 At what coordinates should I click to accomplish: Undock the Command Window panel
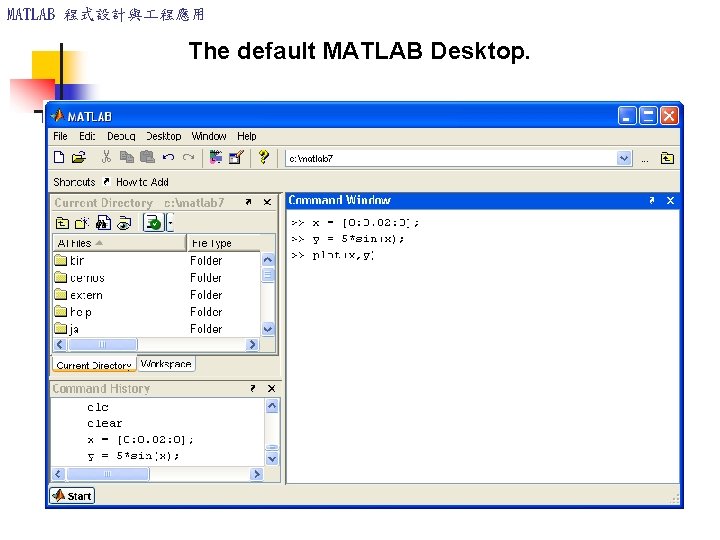(652, 201)
